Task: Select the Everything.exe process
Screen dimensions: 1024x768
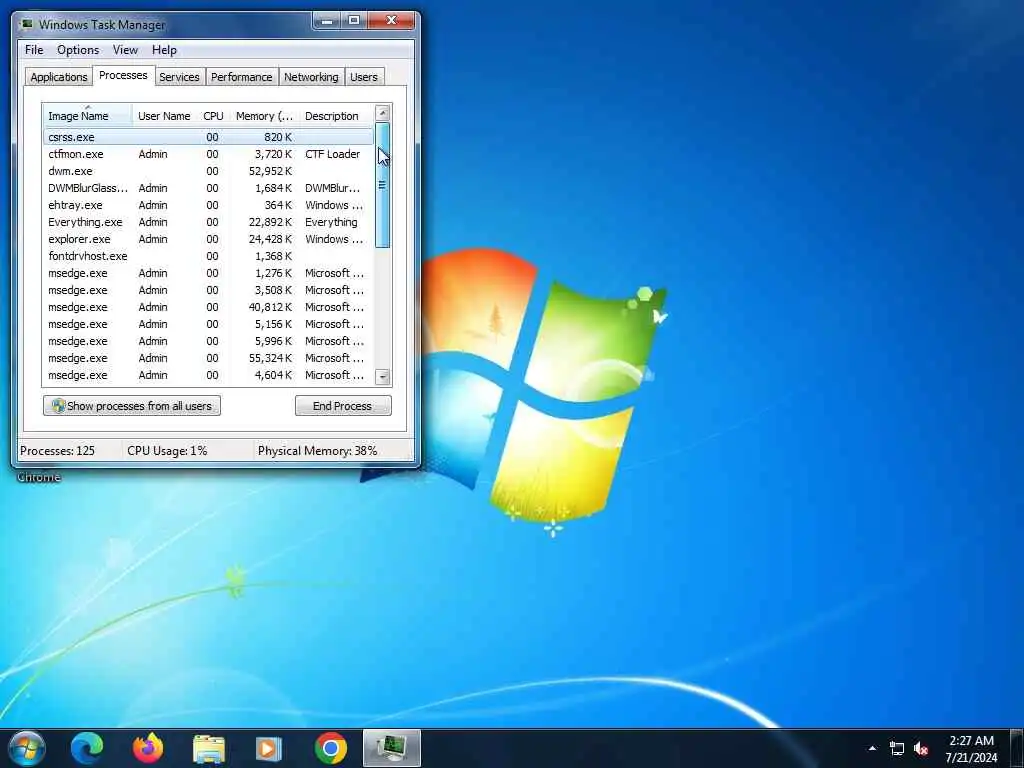Action: click(x=208, y=222)
